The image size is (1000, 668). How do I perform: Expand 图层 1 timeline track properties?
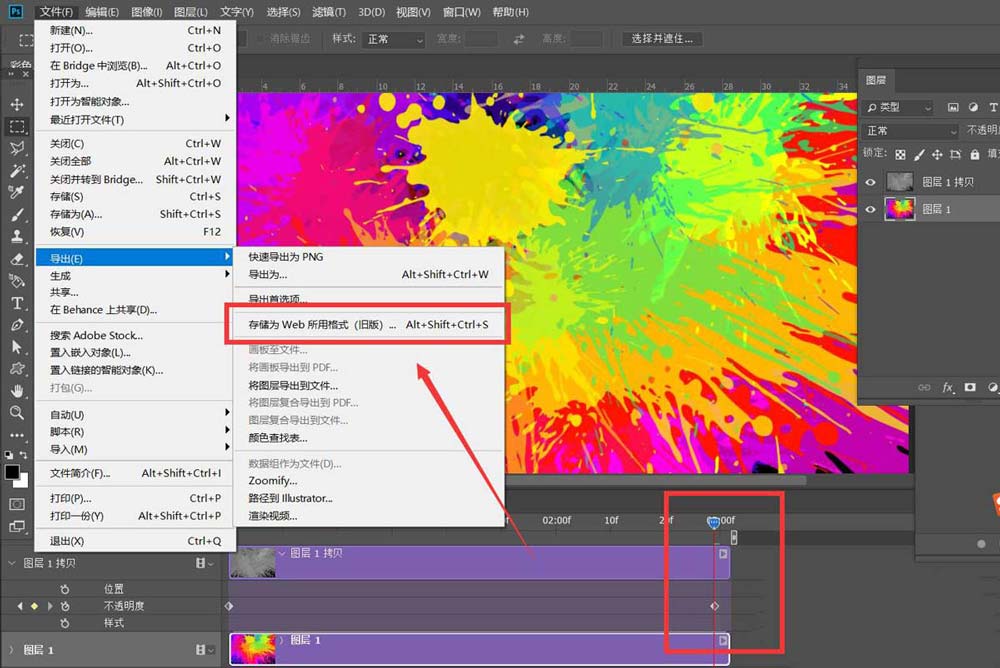(x=11, y=650)
